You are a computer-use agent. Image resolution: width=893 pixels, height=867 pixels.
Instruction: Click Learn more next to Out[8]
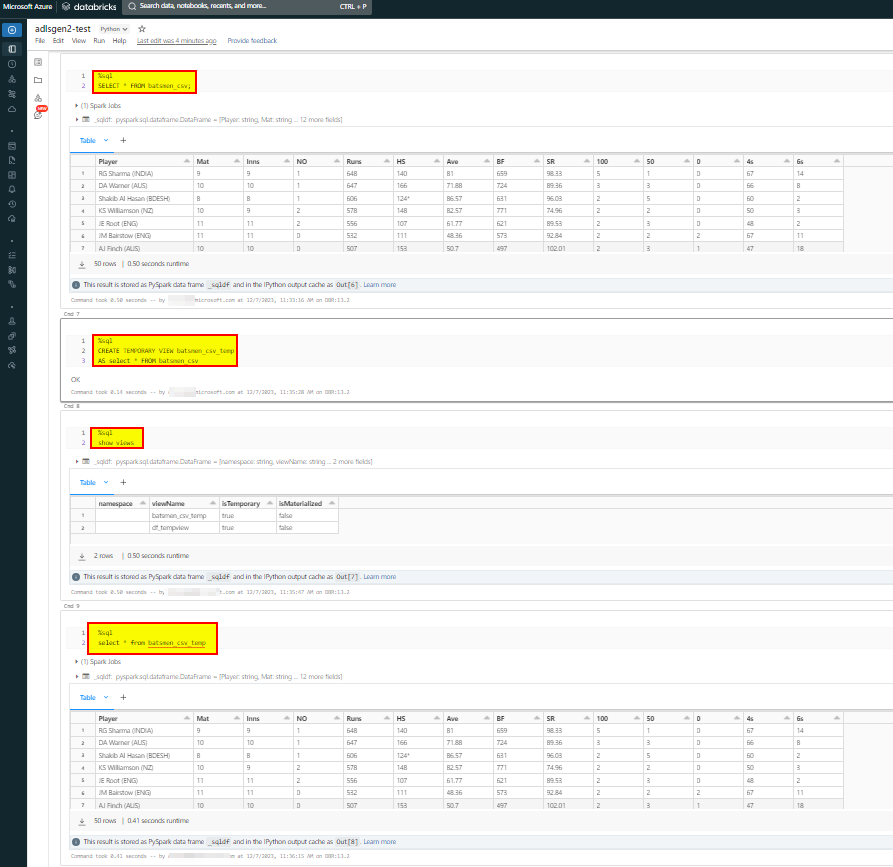point(380,842)
